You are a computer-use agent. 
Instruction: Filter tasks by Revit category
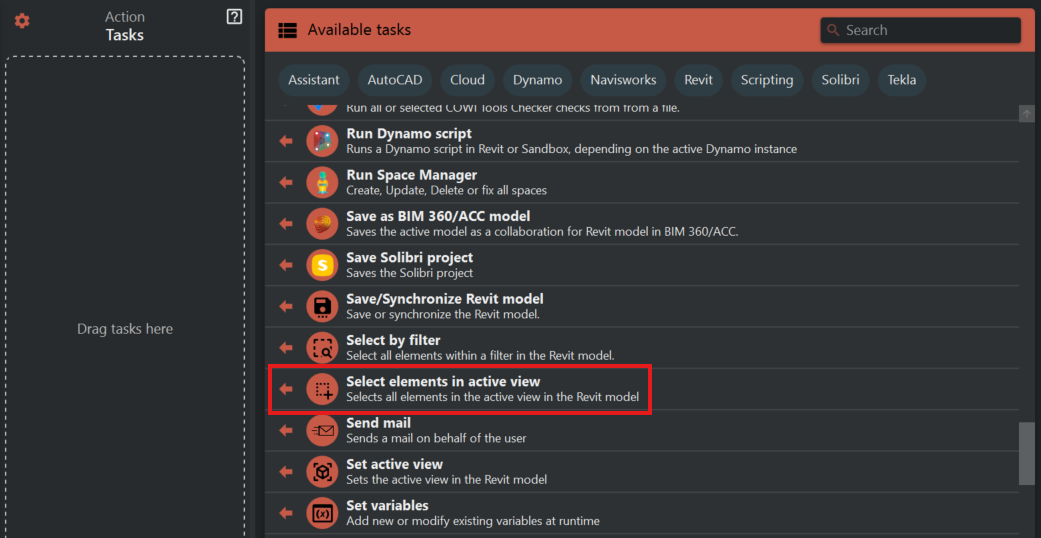coord(698,80)
